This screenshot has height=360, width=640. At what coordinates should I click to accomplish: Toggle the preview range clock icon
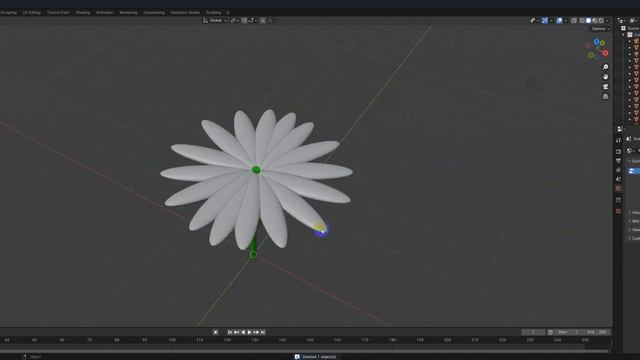point(550,332)
